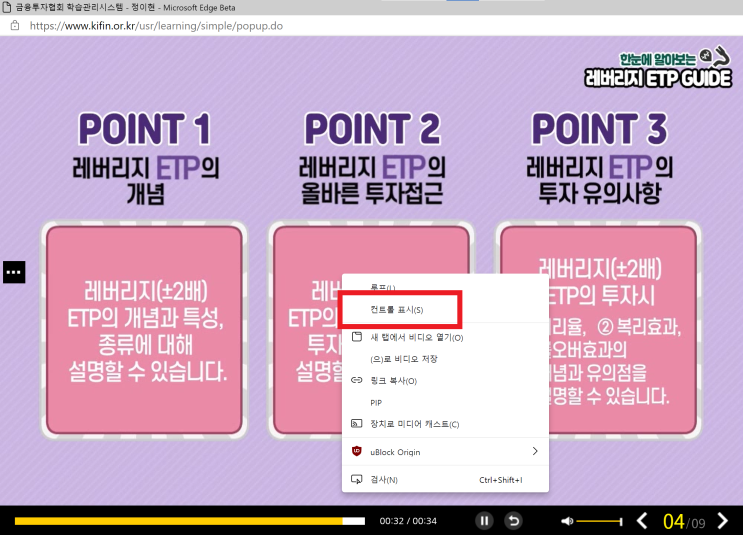The width and height of the screenshot is (743, 535).
Task: Click the POINT 1 concept card
Action: [144, 330]
